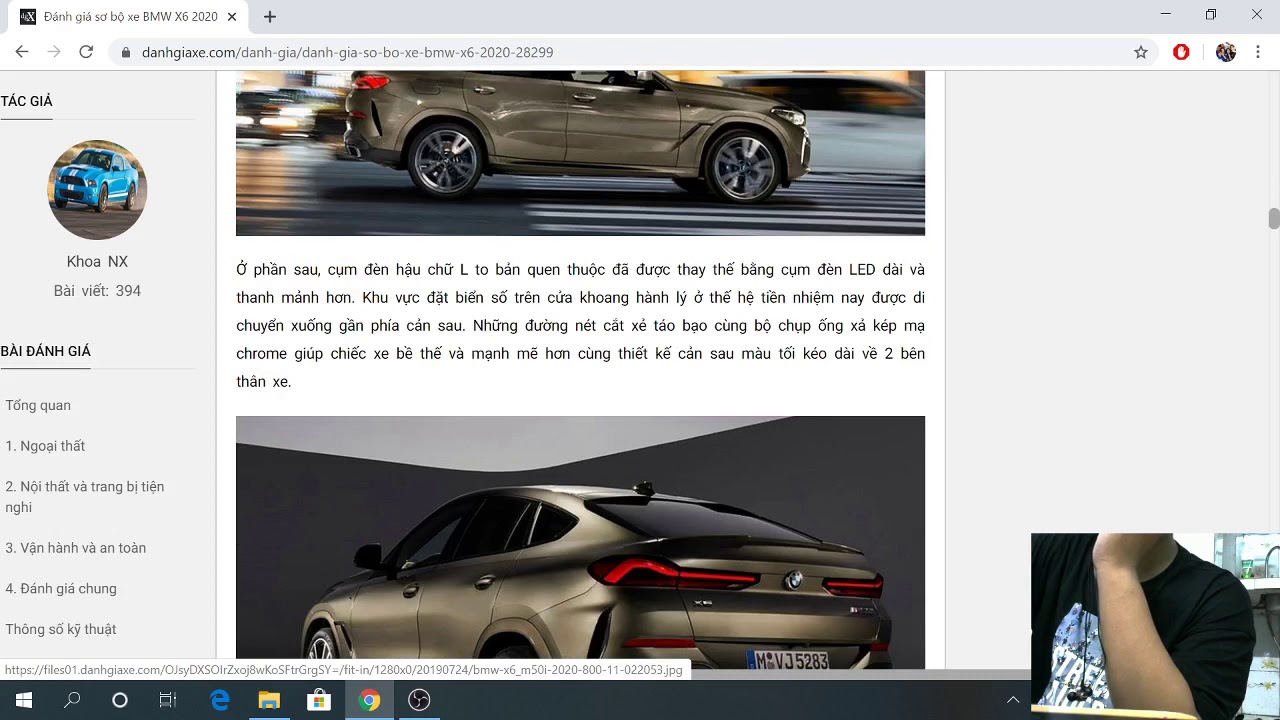This screenshot has height=720, width=1280.
Task: Click the BMW X6 side-view photo
Action: coord(580,153)
